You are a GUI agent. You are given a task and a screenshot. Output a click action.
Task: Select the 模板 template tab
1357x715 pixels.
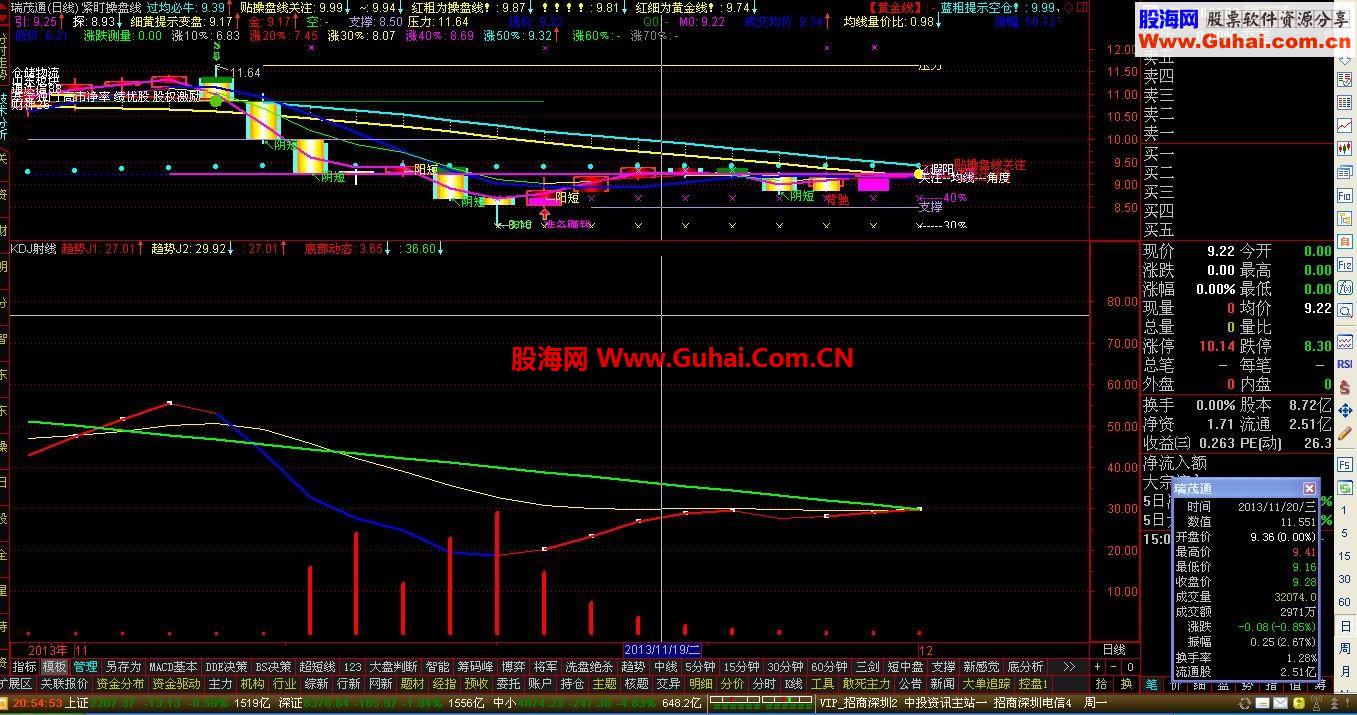(x=55, y=666)
